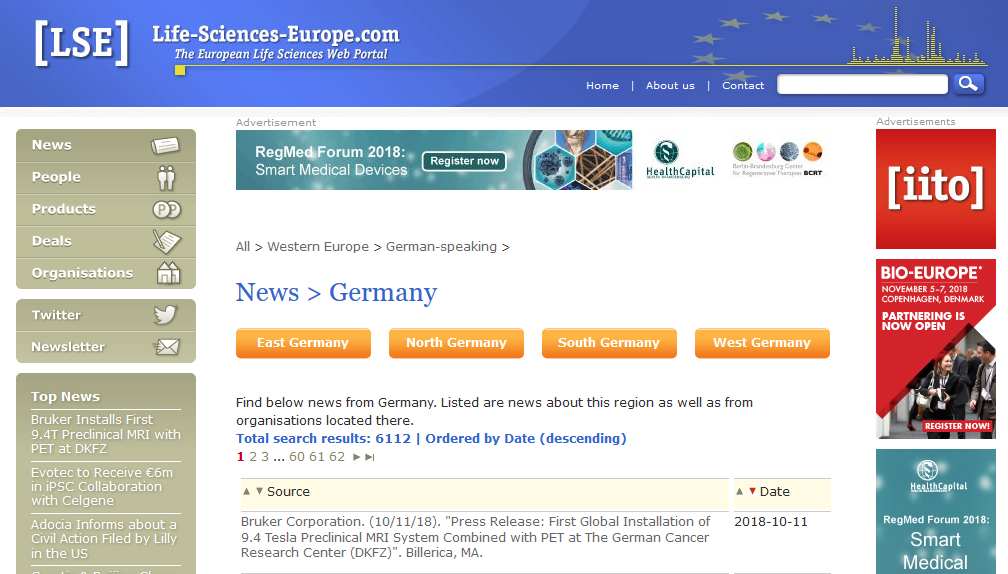Click the LSE logo in header

(82, 43)
